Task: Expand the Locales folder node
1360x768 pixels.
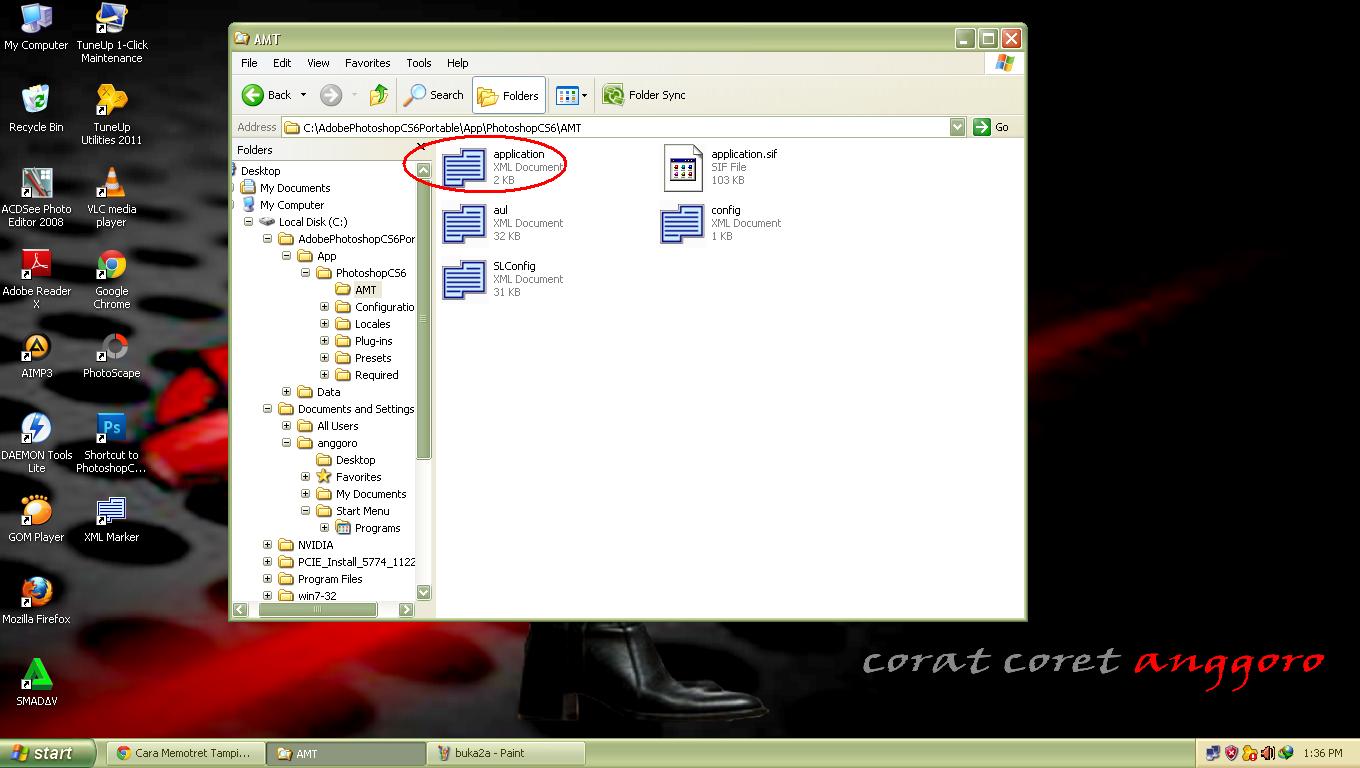Action: pos(325,324)
